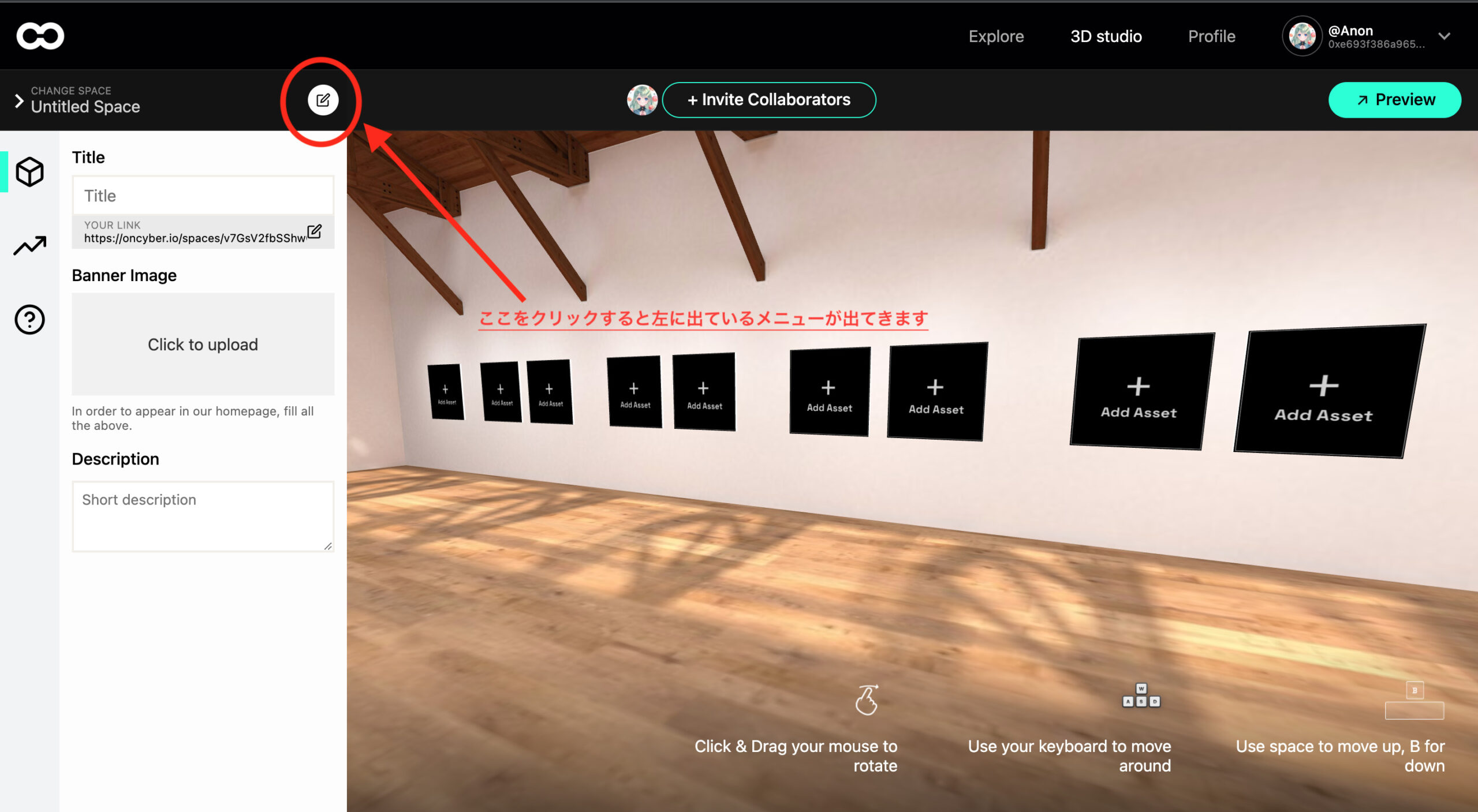Click the seventh Add Asset frame
The height and width of the screenshot is (812, 1478).
tap(936, 392)
